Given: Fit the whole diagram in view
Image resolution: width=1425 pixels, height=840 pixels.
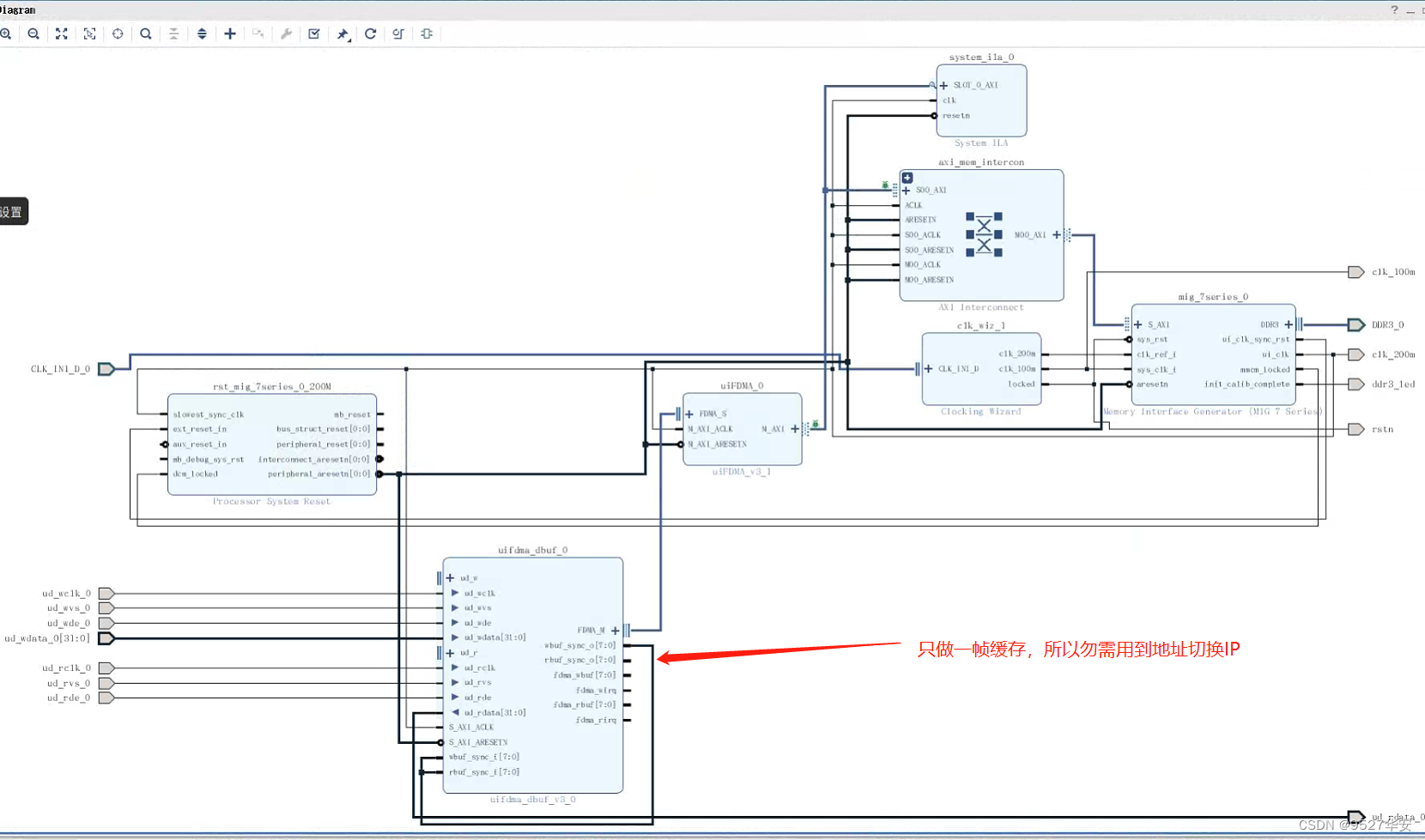Looking at the screenshot, I should tap(62, 34).
